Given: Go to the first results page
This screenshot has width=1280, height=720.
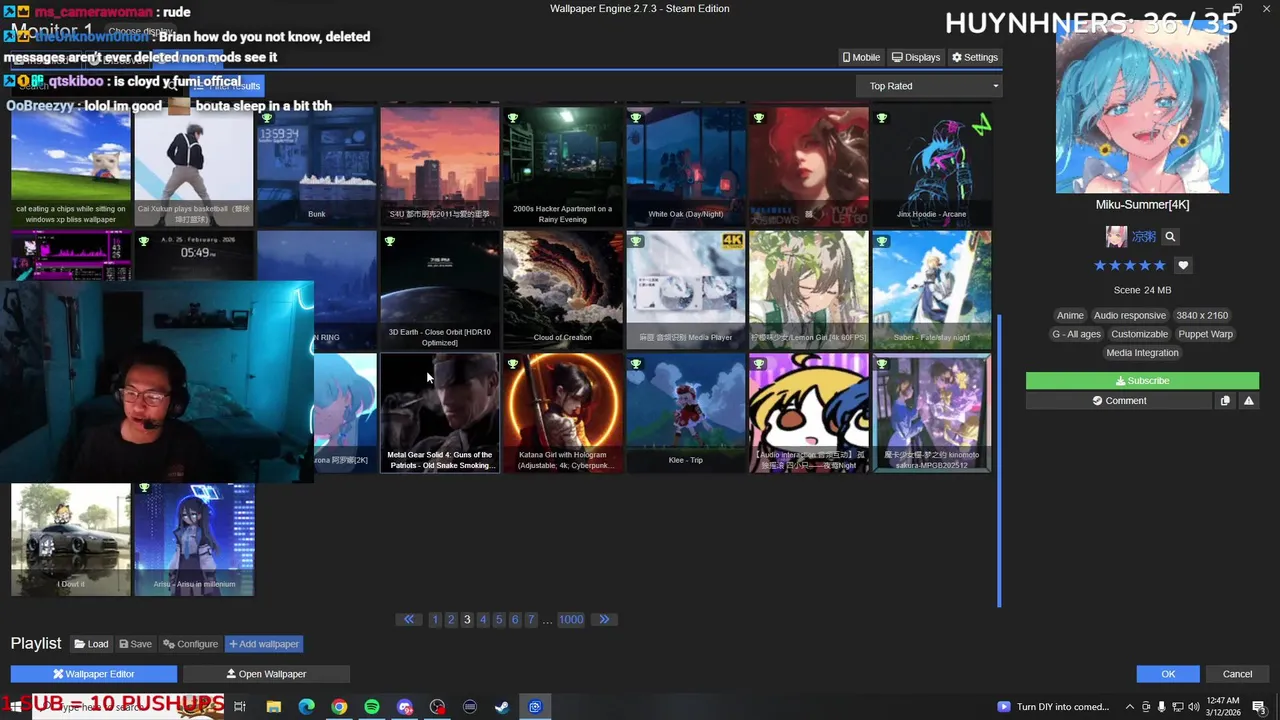Looking at the screenshot, I should pos(408,620).
